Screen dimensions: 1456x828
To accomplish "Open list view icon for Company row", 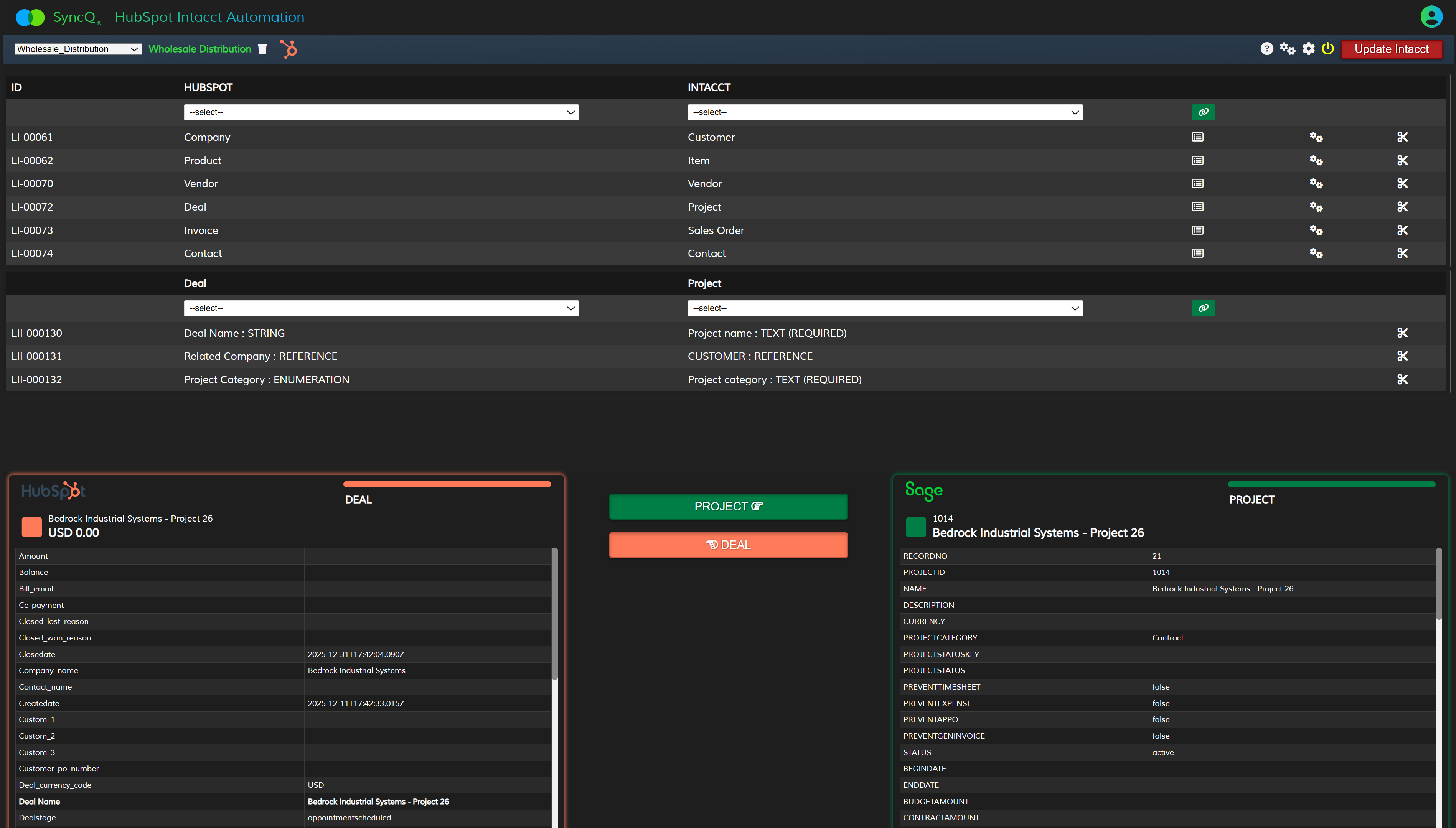I will (x=1197, y=137).
